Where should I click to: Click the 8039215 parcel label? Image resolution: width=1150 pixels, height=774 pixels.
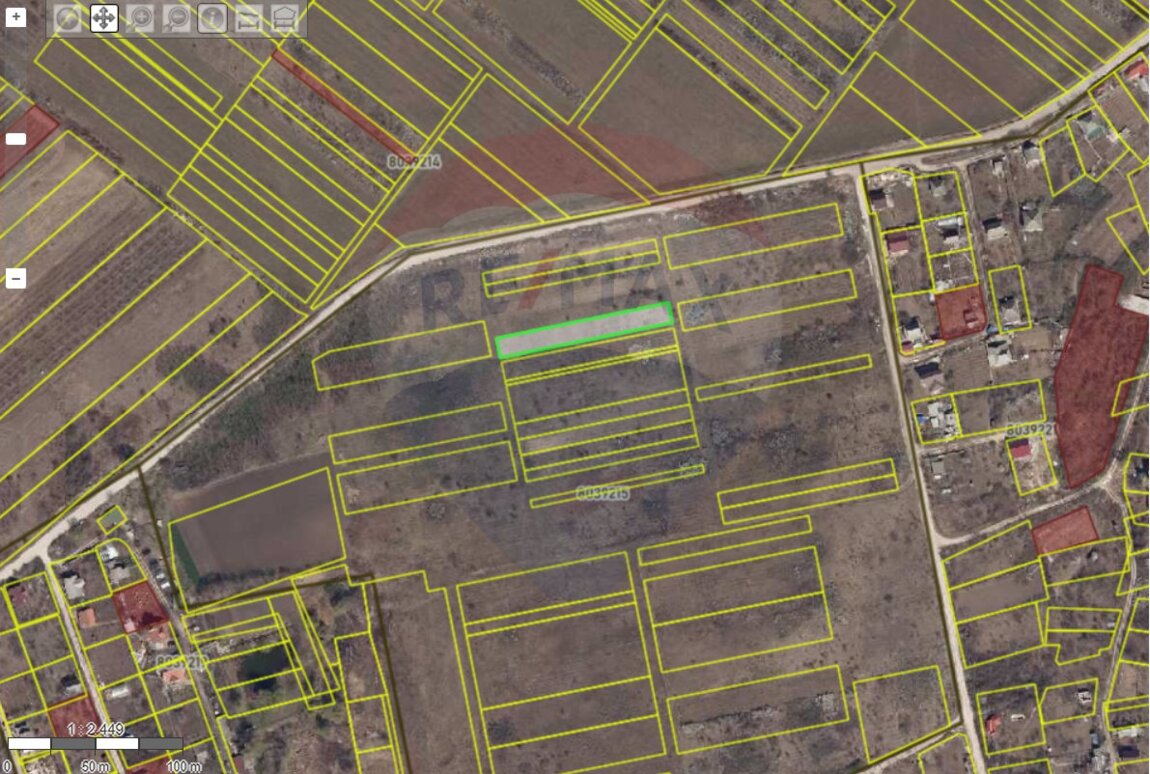(603, 493)
